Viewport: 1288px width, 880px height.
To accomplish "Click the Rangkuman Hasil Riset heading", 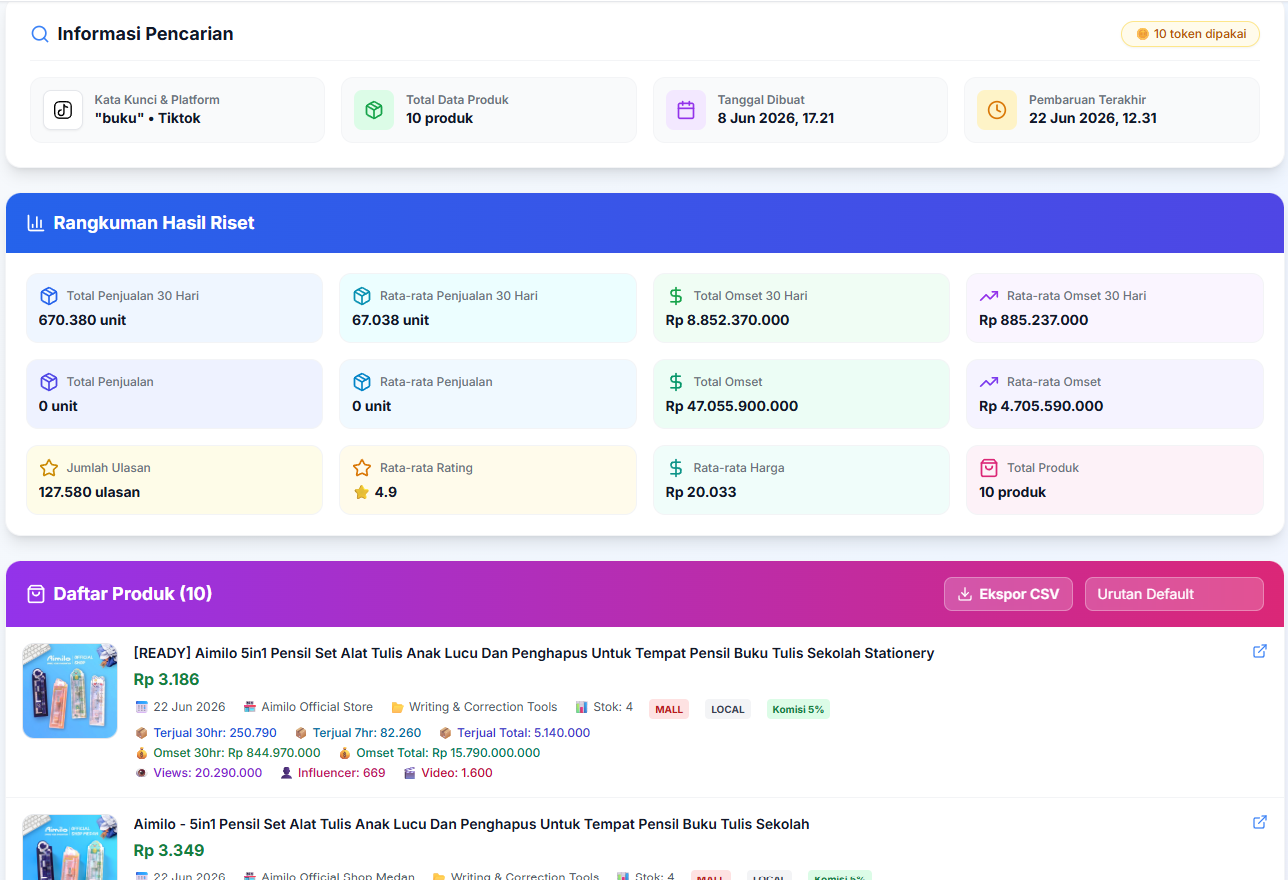I will [x=154, y=223].
